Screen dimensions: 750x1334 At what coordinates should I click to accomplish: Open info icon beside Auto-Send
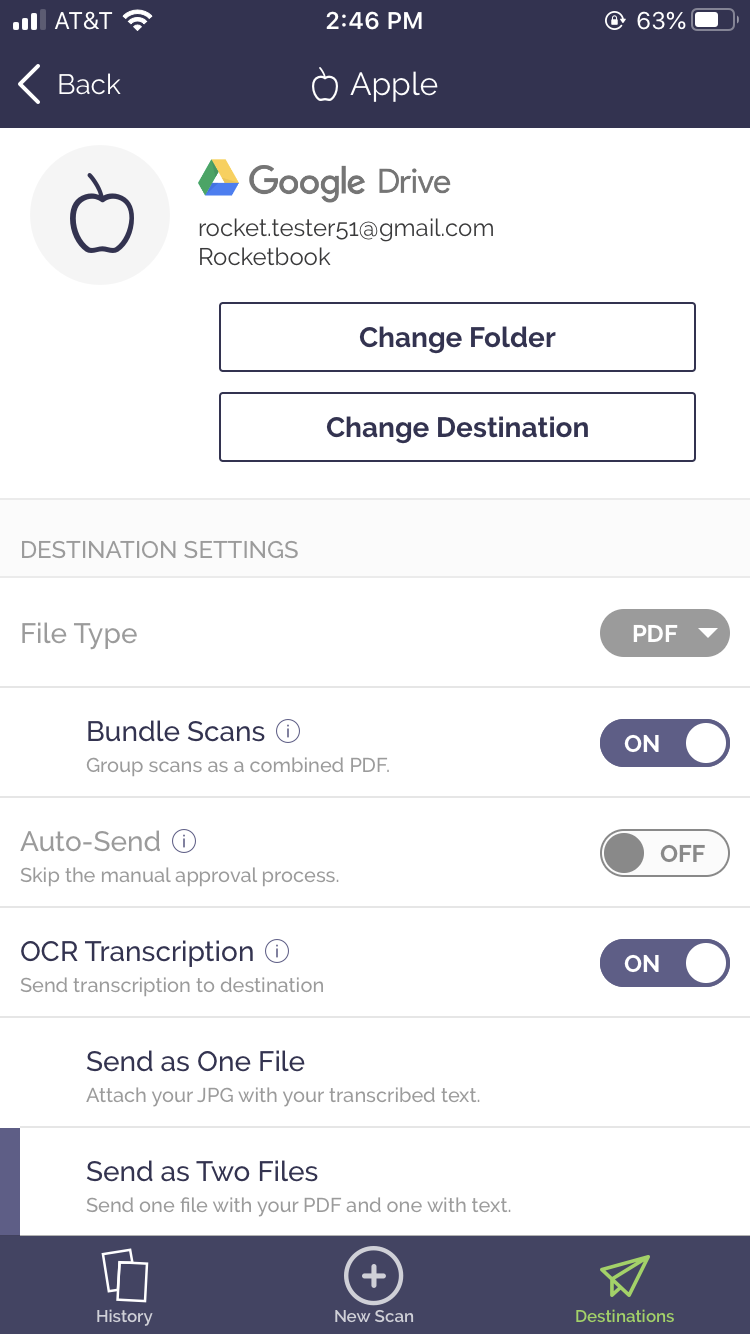tap(184, 842)
